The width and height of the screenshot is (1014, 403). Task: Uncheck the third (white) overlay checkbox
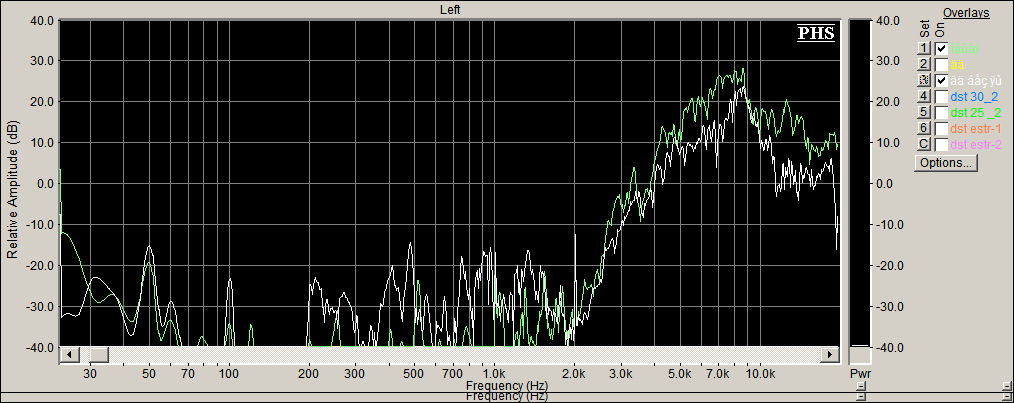(942, 80)
